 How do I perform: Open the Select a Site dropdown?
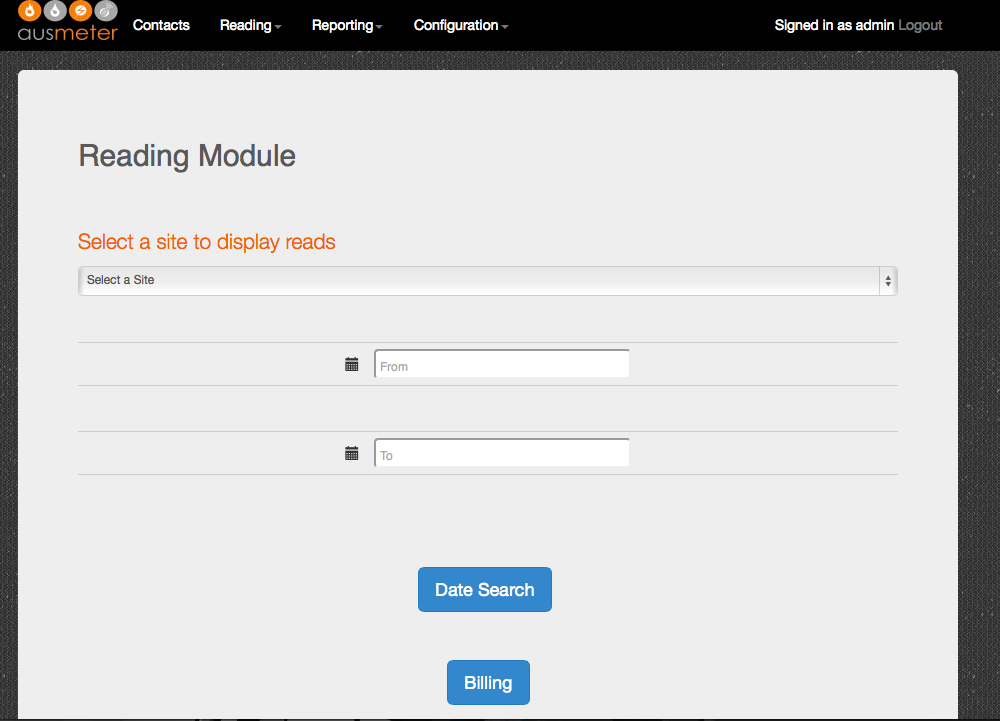(x=480, y=281)
